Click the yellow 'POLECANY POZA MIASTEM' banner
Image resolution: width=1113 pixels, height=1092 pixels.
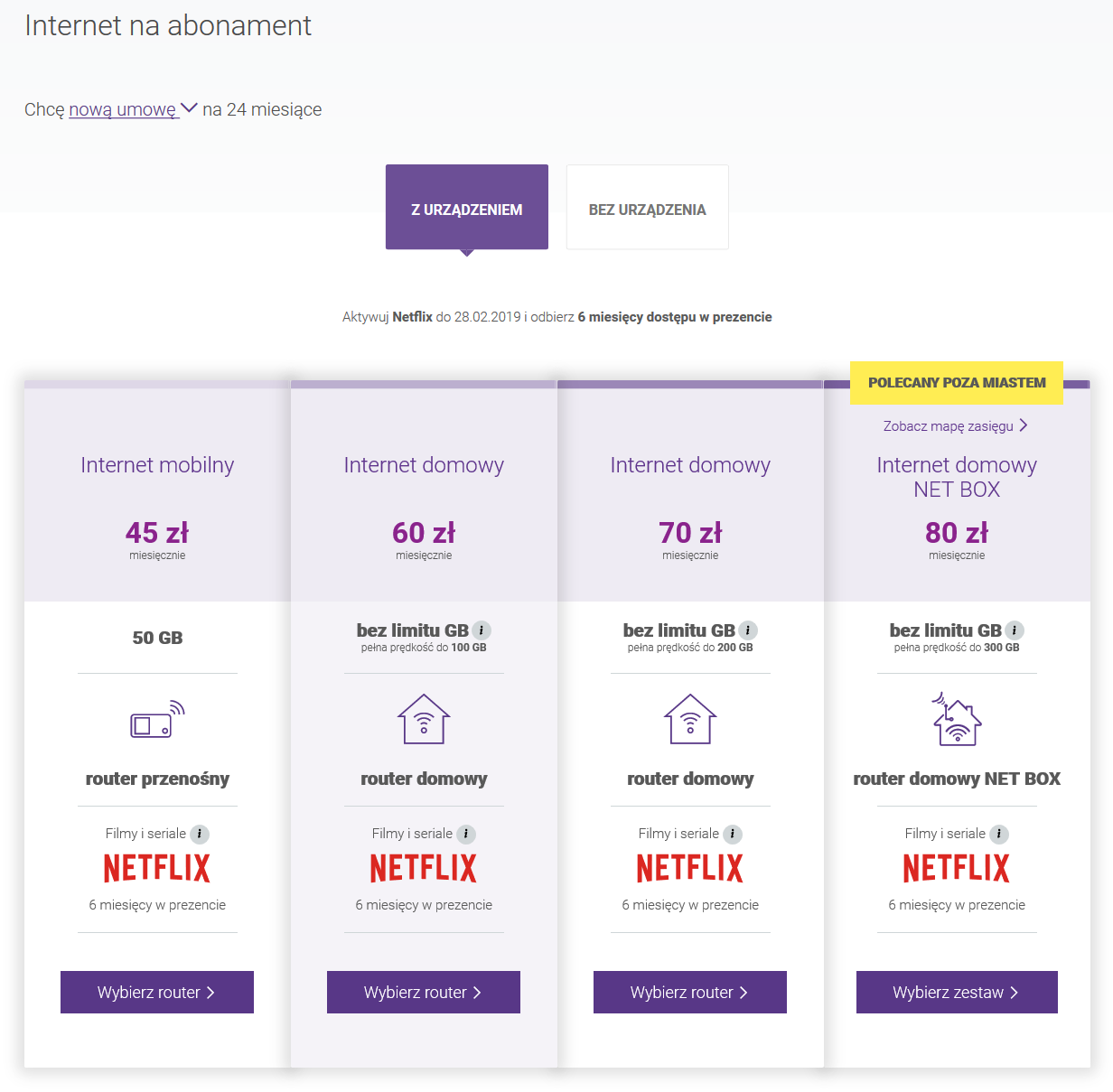[957, 382]
